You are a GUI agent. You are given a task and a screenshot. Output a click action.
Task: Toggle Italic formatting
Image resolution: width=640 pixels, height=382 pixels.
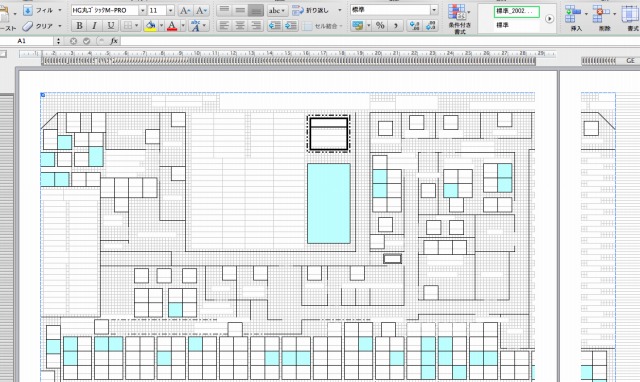point(94,26)
